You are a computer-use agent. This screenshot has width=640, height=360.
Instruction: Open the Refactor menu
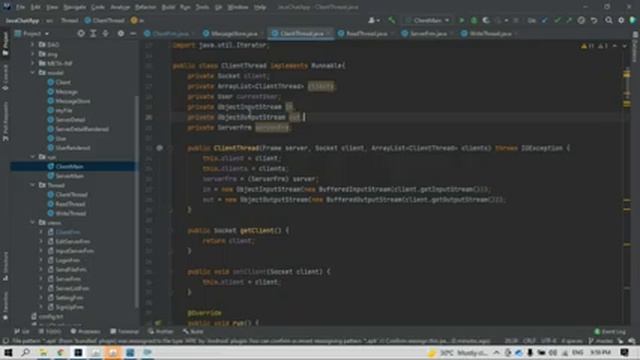145,7
